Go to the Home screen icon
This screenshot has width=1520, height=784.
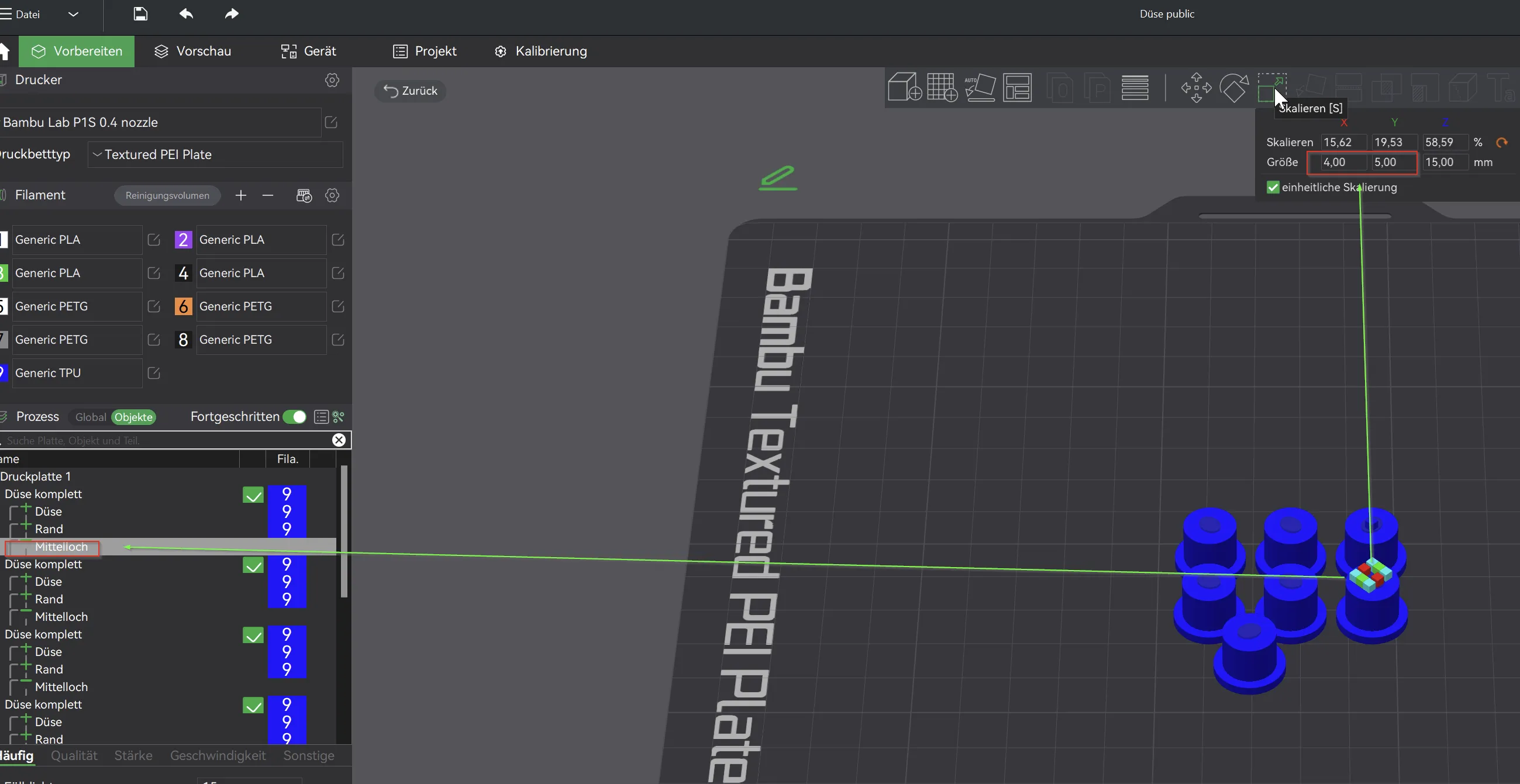tap(5, 51)
